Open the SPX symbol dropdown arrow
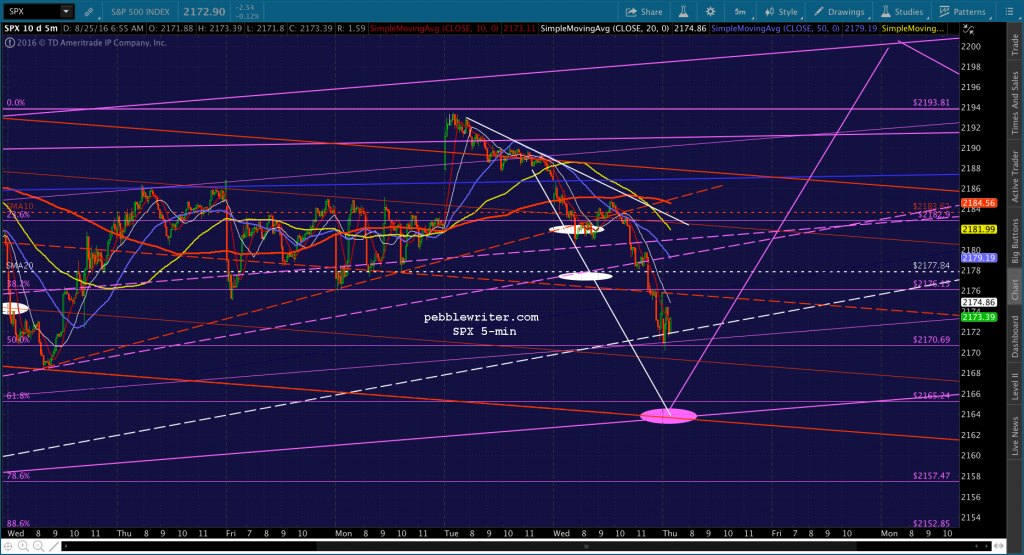Image resolution: width=1024 pixels, height=555 pixels. click(x=66, y=12)
